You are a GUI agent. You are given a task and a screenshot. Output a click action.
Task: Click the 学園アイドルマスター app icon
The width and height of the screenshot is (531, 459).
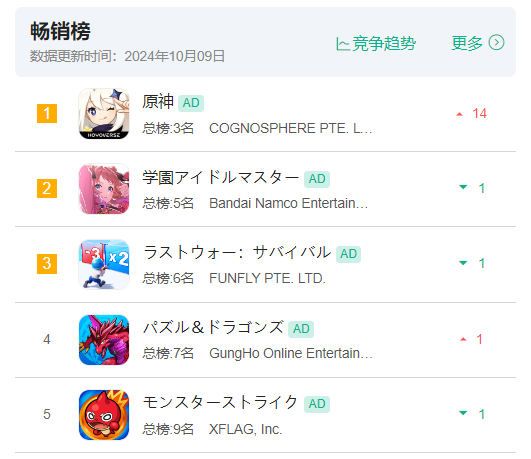[104, 189]
